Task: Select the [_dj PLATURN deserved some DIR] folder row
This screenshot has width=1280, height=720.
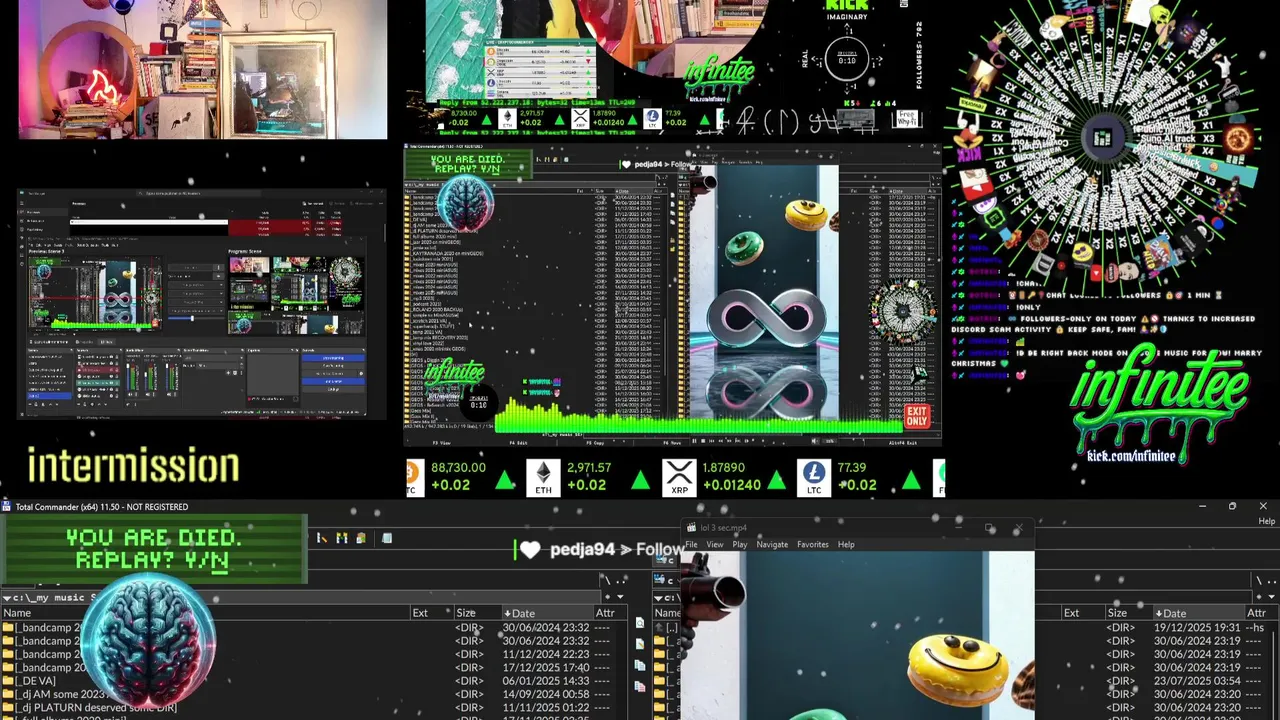Action: tap(315, 708)
